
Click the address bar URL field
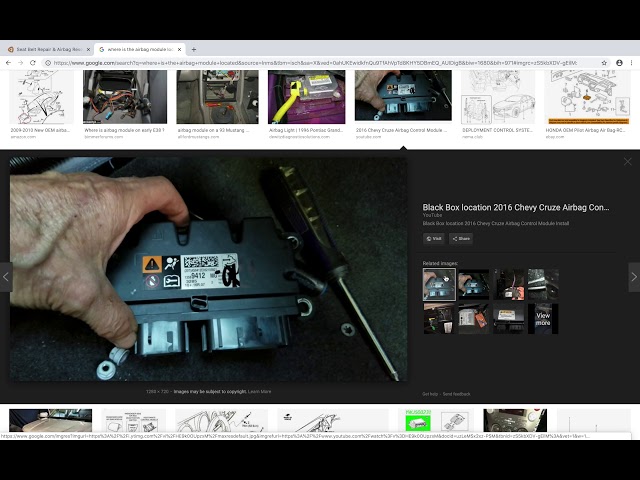tap(314, 63)
